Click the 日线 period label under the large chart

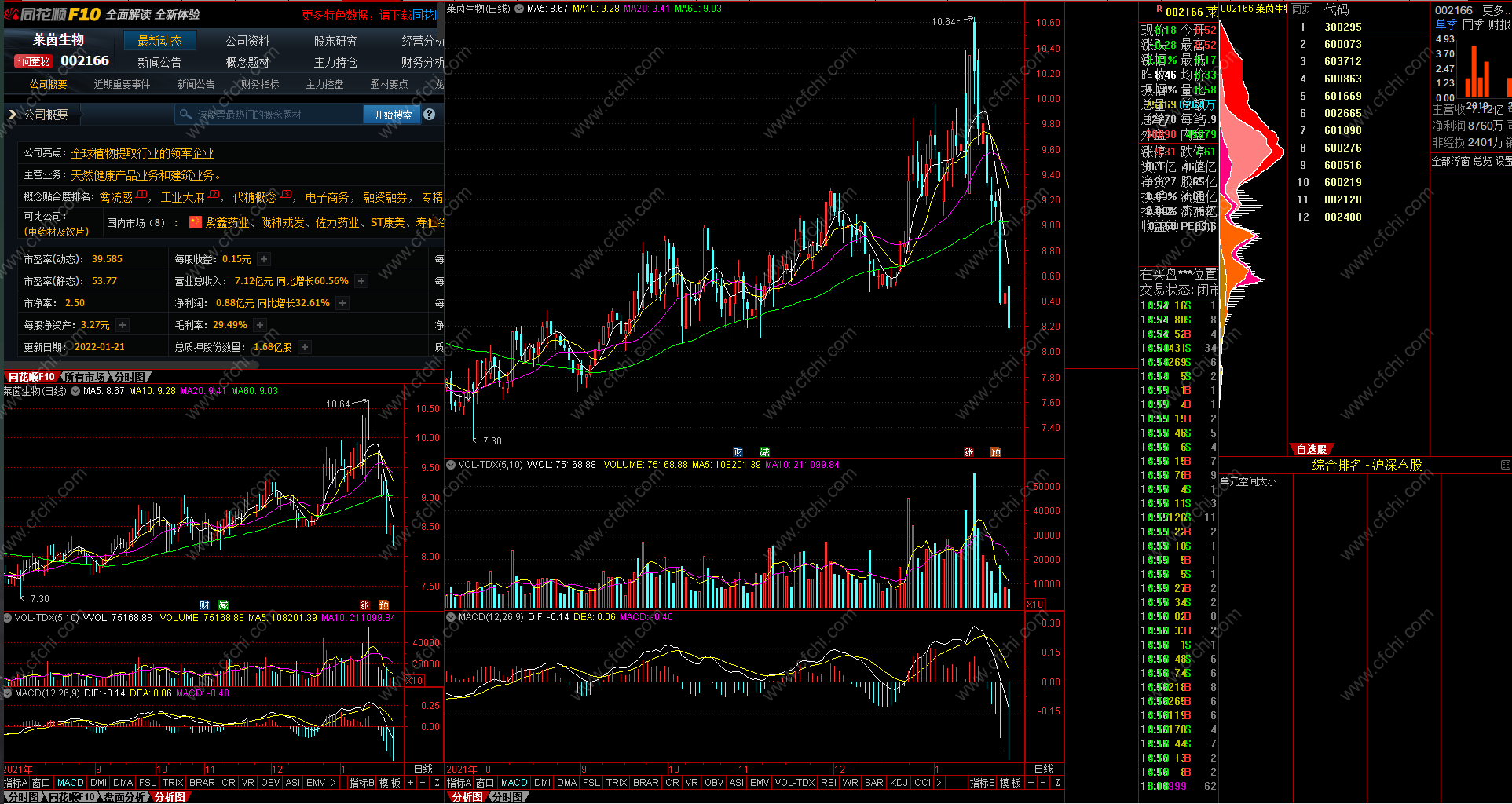pyautogui.click(x=1044, y=769)
